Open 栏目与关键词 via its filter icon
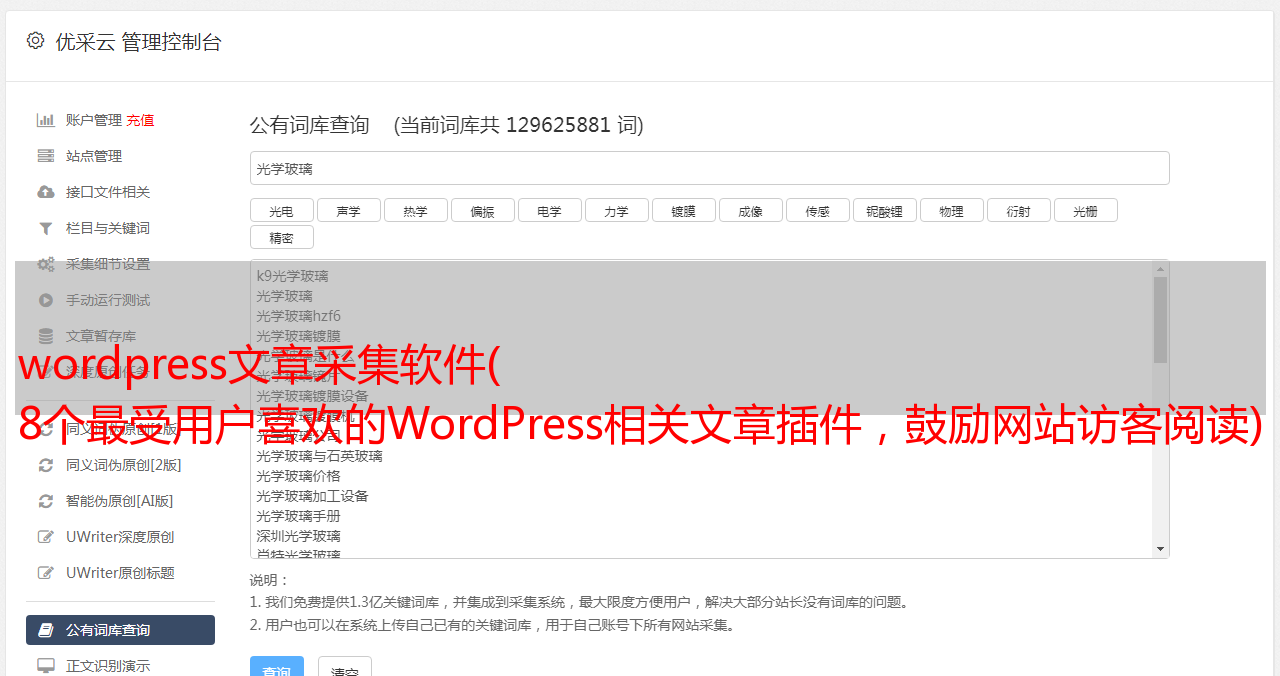Screen dimensions: 1280x676 click(46, 228)
